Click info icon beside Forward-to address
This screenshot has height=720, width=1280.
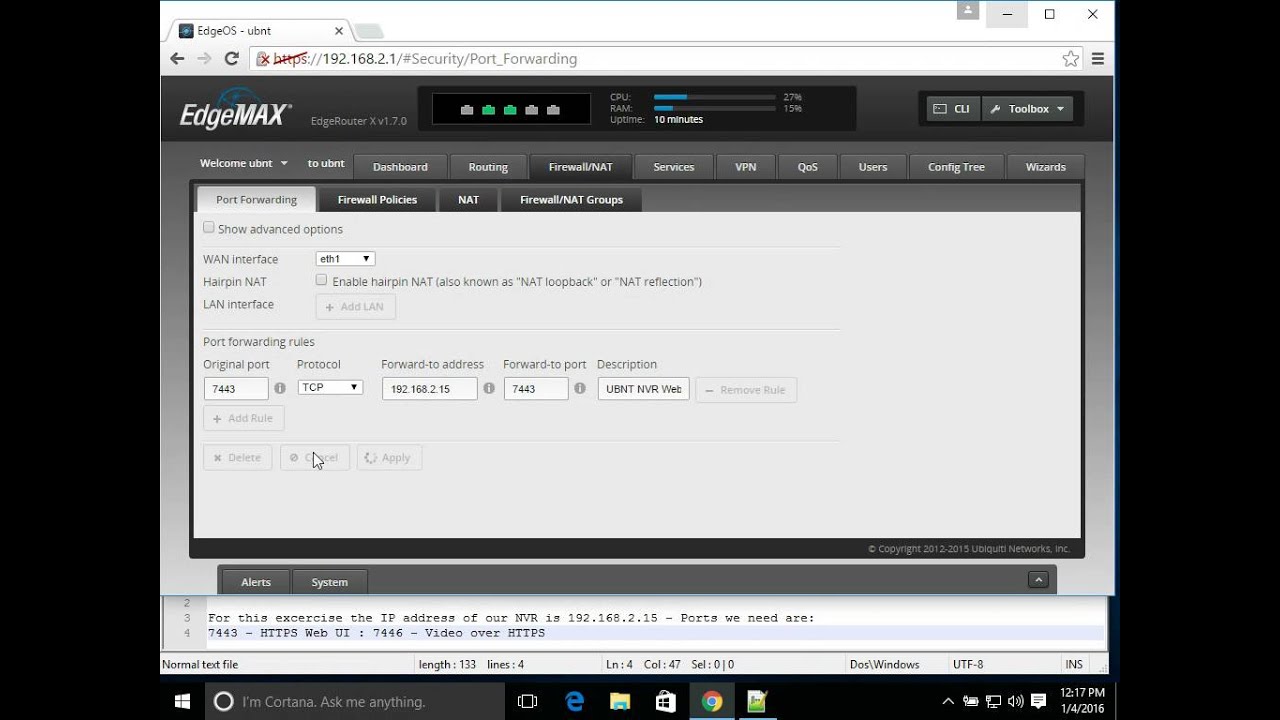(489, 388)
